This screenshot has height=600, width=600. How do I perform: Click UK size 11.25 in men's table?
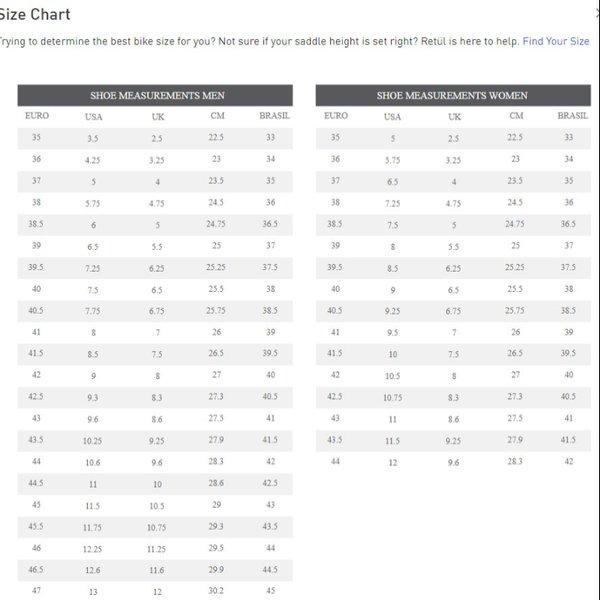click(x=157, y=548)
